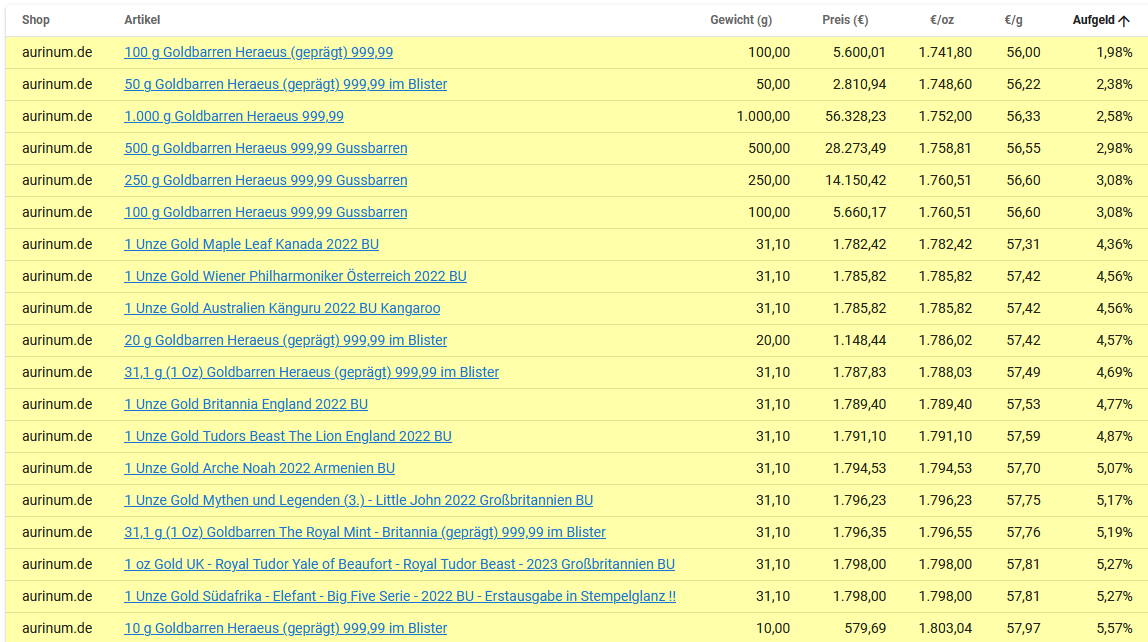Open Australien Känguru 2022 Kangaroo link
The width and height of the screenshot is (1148, 642).
(282, 309)
